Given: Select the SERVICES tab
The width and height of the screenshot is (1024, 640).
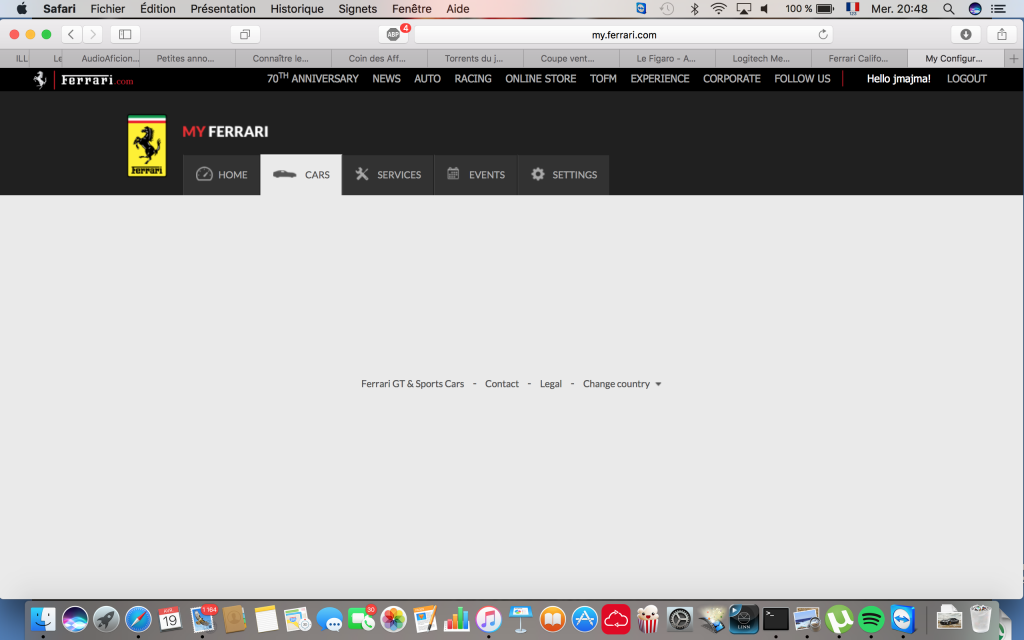Looking at the screenshot, I should click(388, 175).
